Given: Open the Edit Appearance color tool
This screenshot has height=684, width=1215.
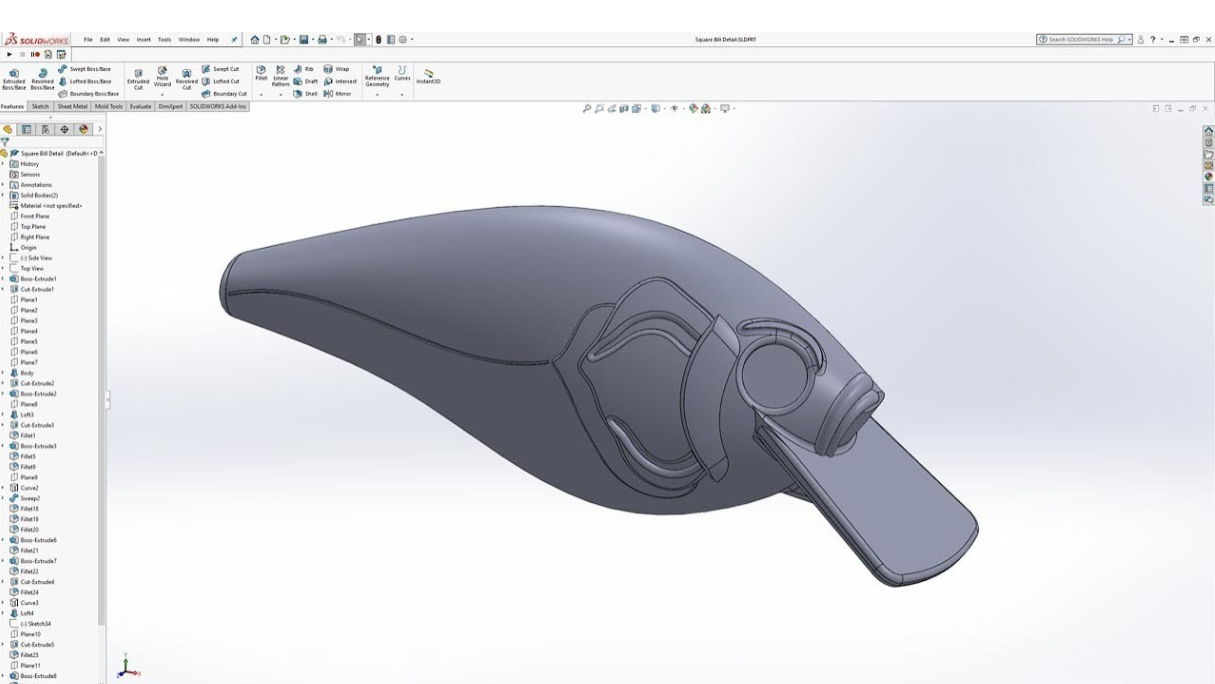Looking at the screenshot, I should (693, 108).
